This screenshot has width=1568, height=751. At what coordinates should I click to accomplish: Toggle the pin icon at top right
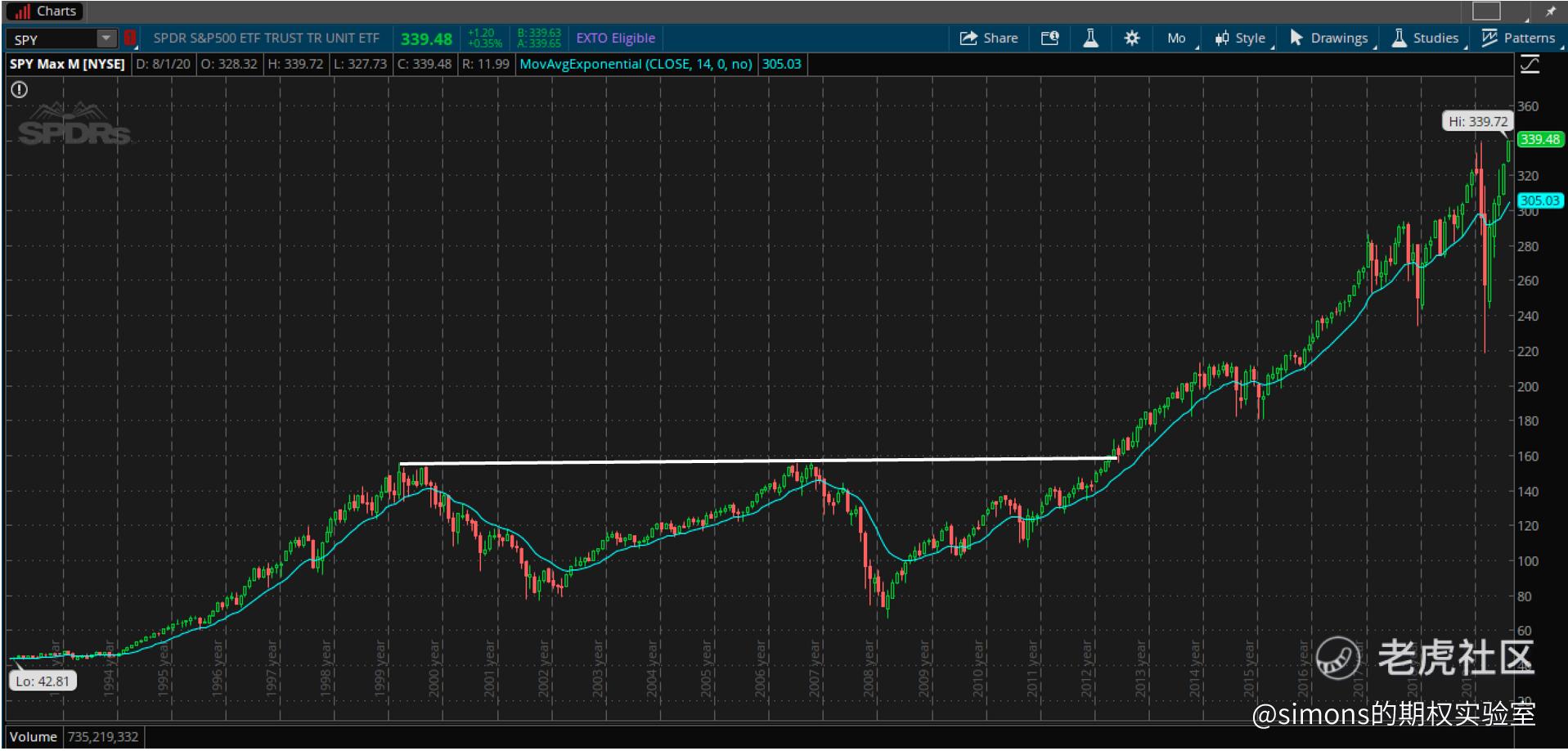pos(1549,11)
